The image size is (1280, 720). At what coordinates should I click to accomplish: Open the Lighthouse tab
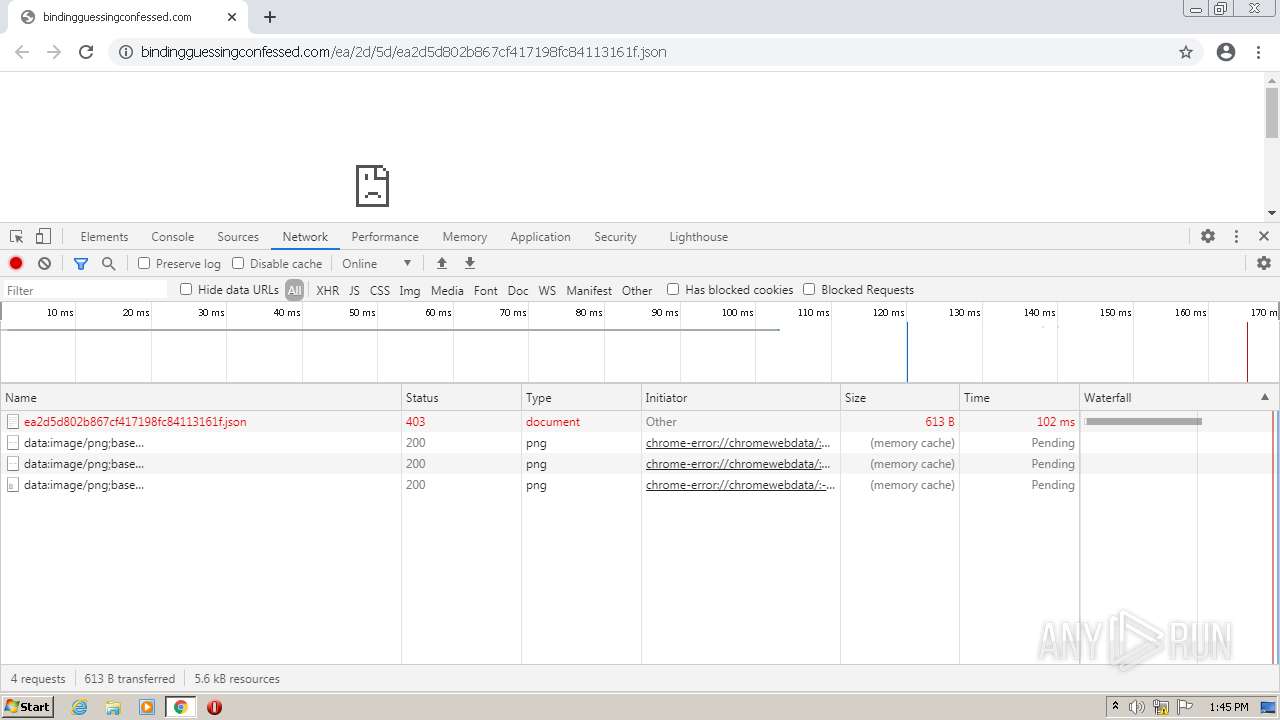click(x=698, y=237)
